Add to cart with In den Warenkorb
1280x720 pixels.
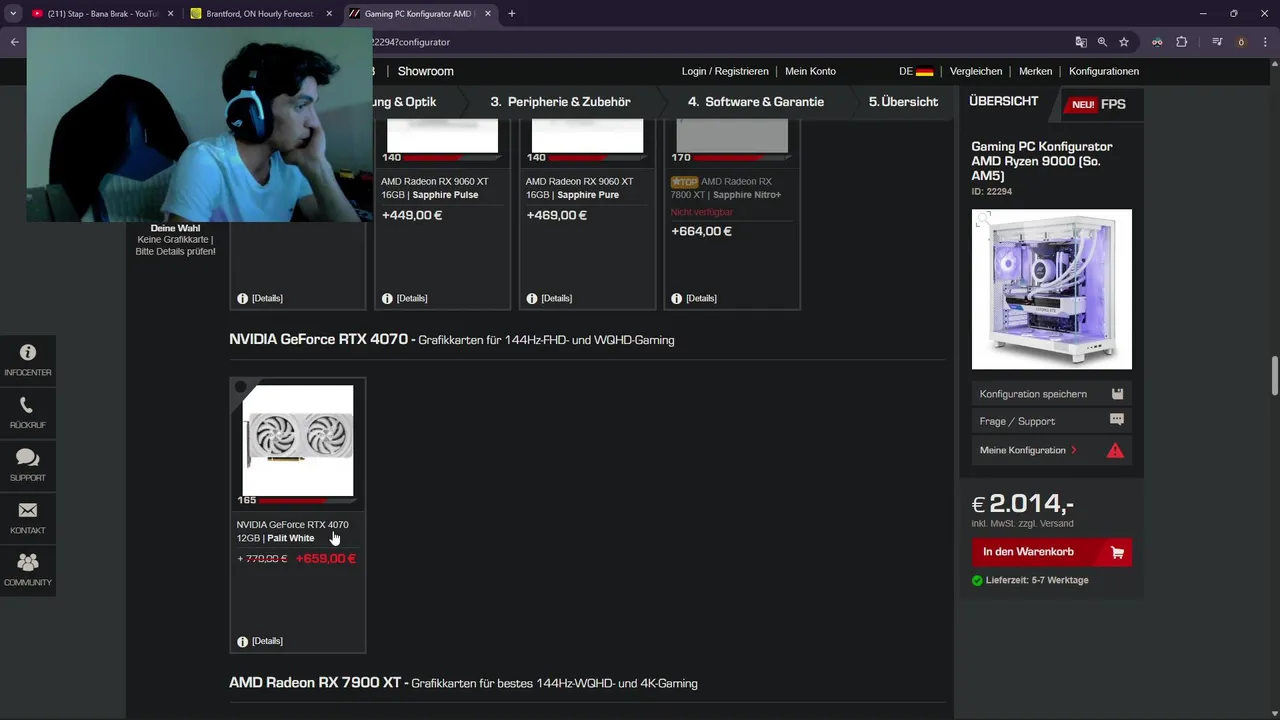tap(1052, 552)
